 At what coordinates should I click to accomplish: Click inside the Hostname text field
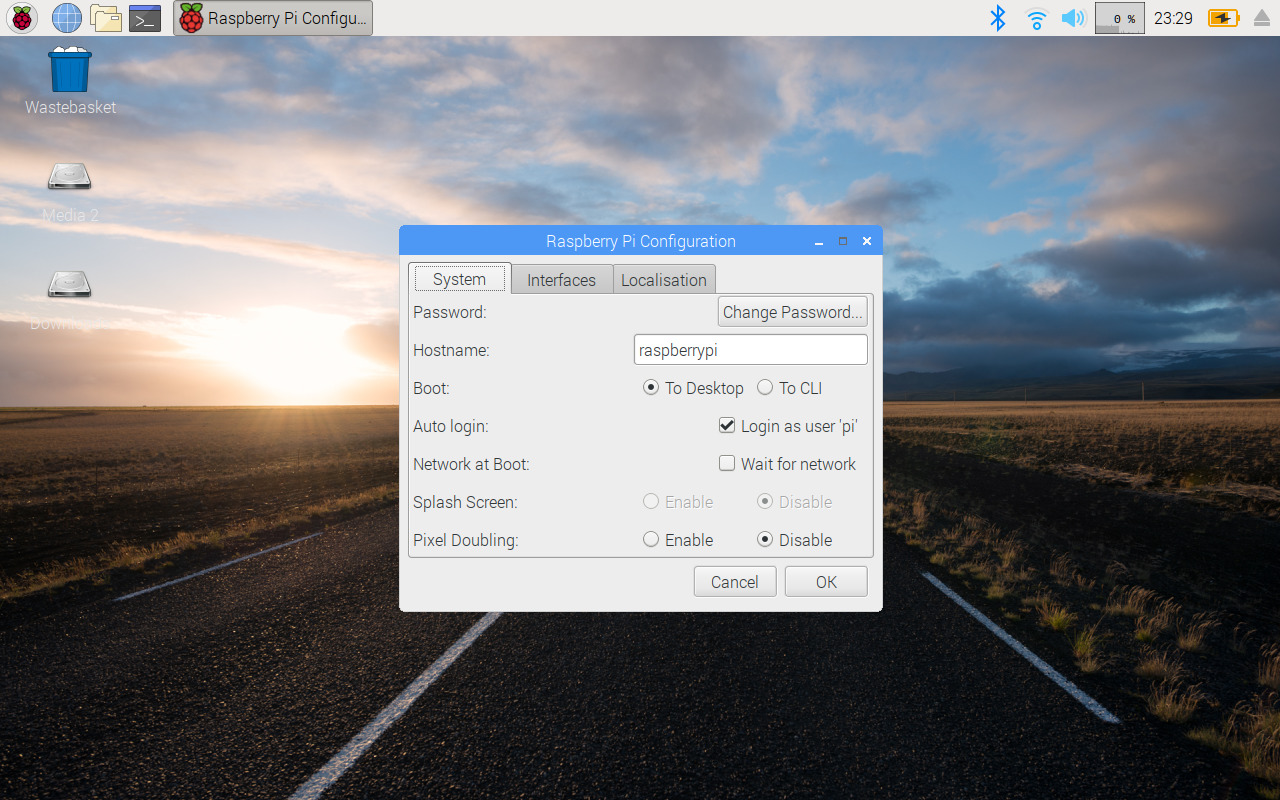[x=750, y=349]
